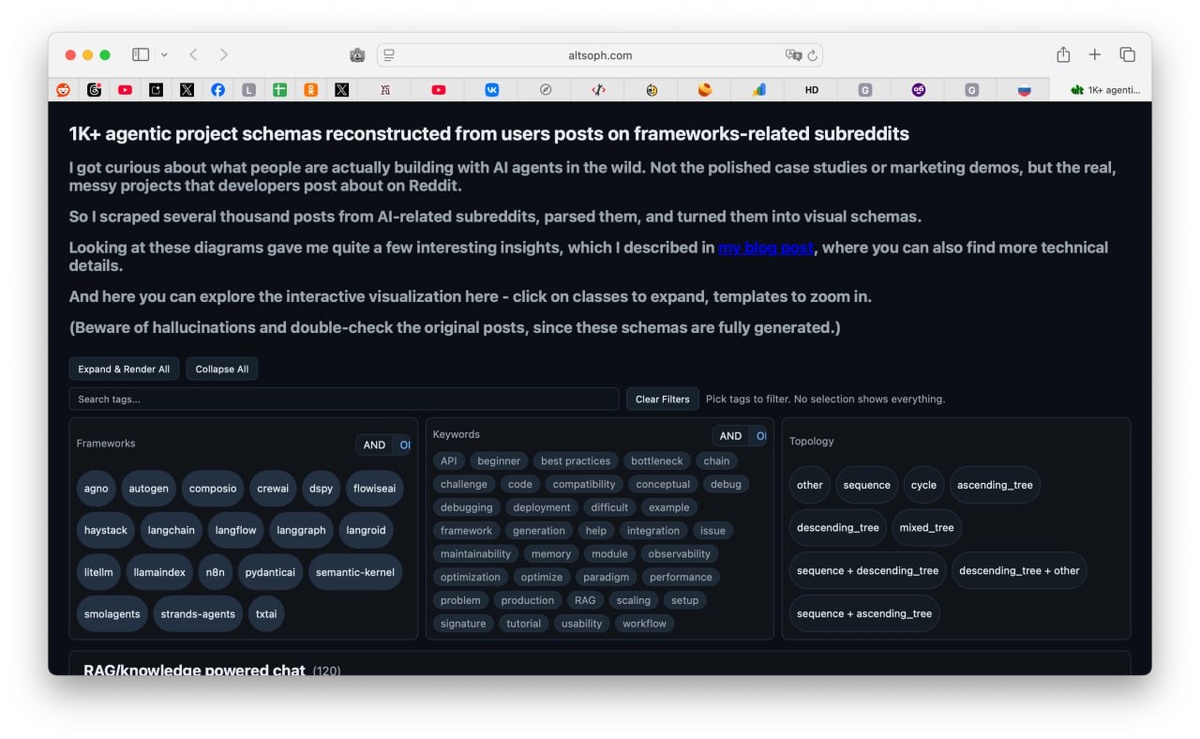Go forward to the next page

click(x=224, y=55)
